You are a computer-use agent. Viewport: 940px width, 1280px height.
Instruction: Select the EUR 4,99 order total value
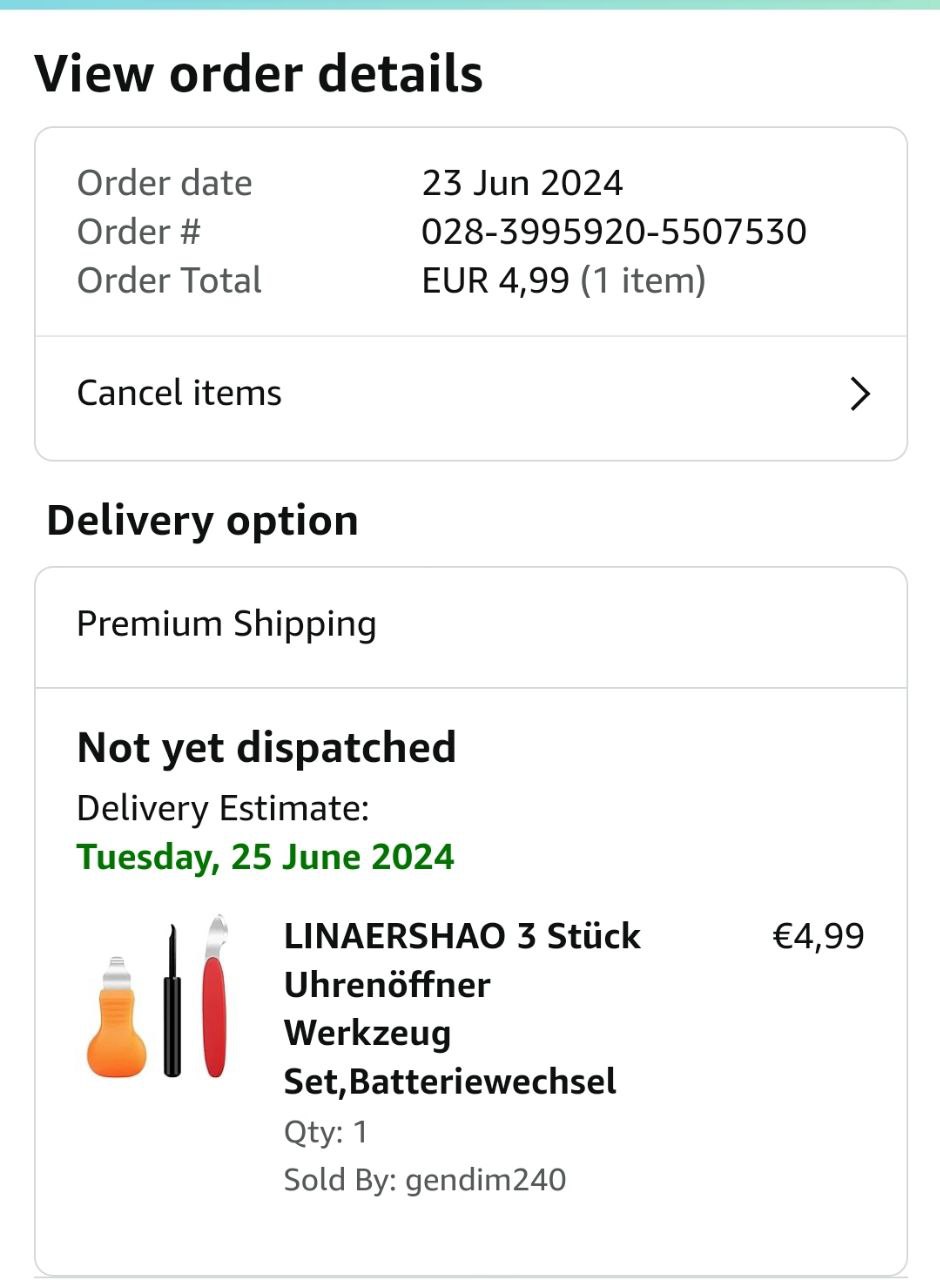pyautogui.click(x=497, y=281)
